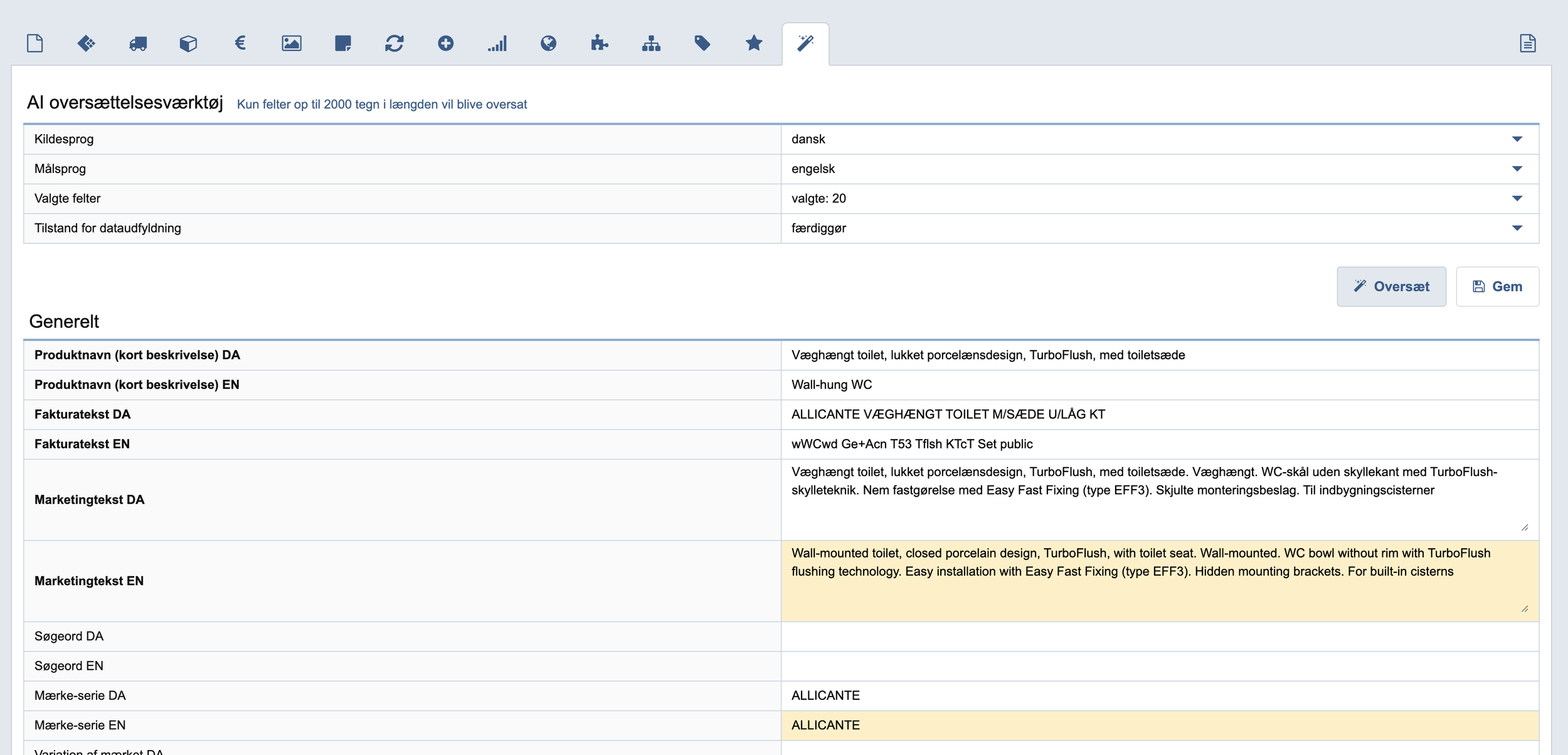The width and height of the screenshot is (1568, 755).
Task: Click the euro pricing tab icon
Action: point(240,43)
